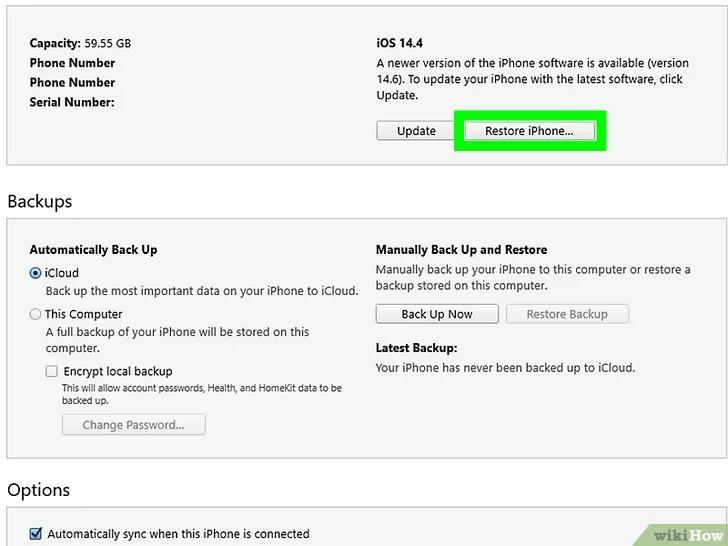Click the wikiHow logo watermark

(x=688, y=535)
